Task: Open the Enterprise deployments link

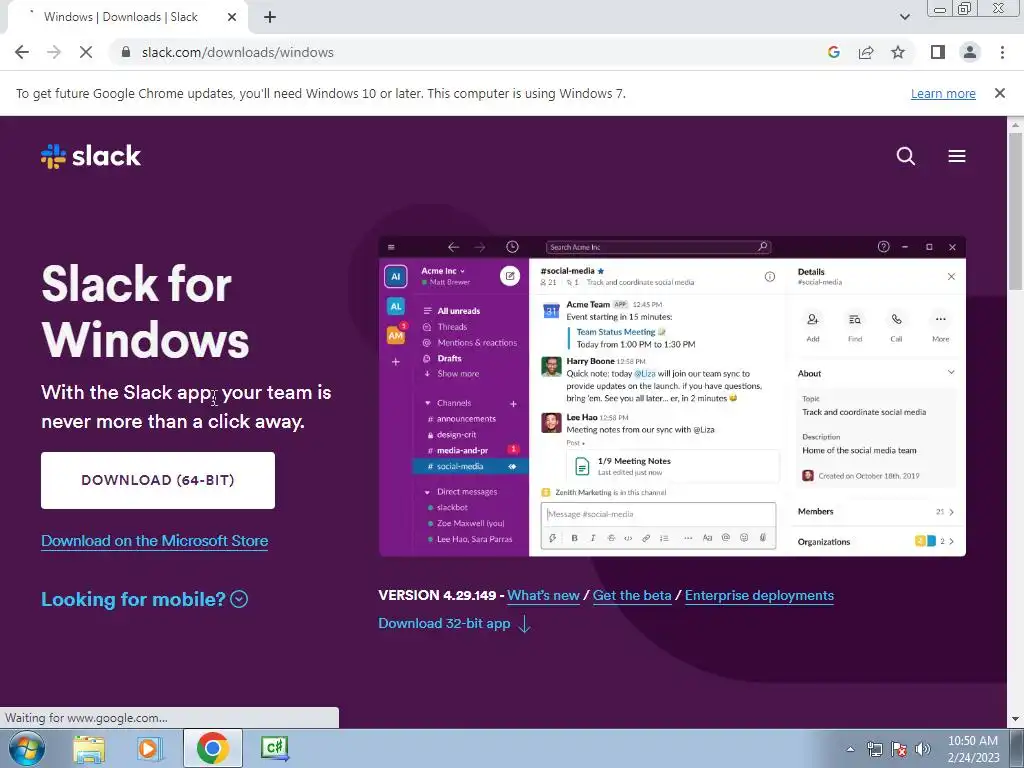Action: tap(760, 596)
